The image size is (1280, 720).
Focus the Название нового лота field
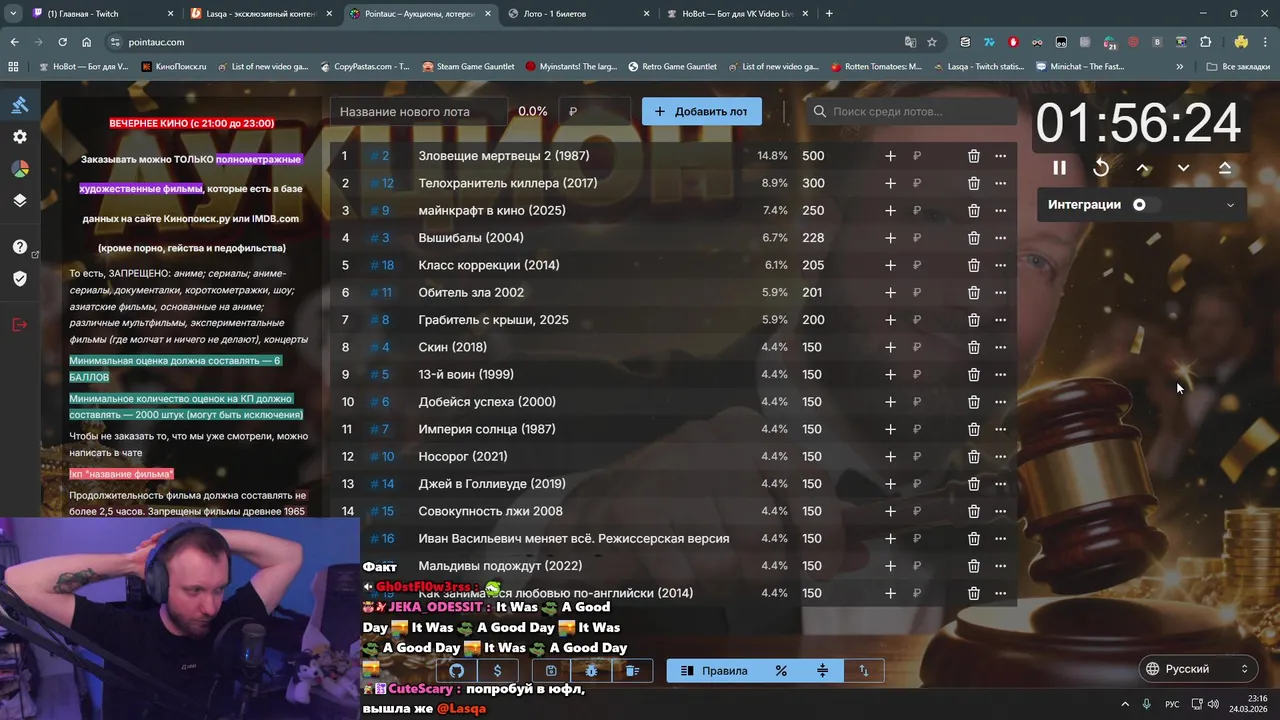(x=420, y=111)
